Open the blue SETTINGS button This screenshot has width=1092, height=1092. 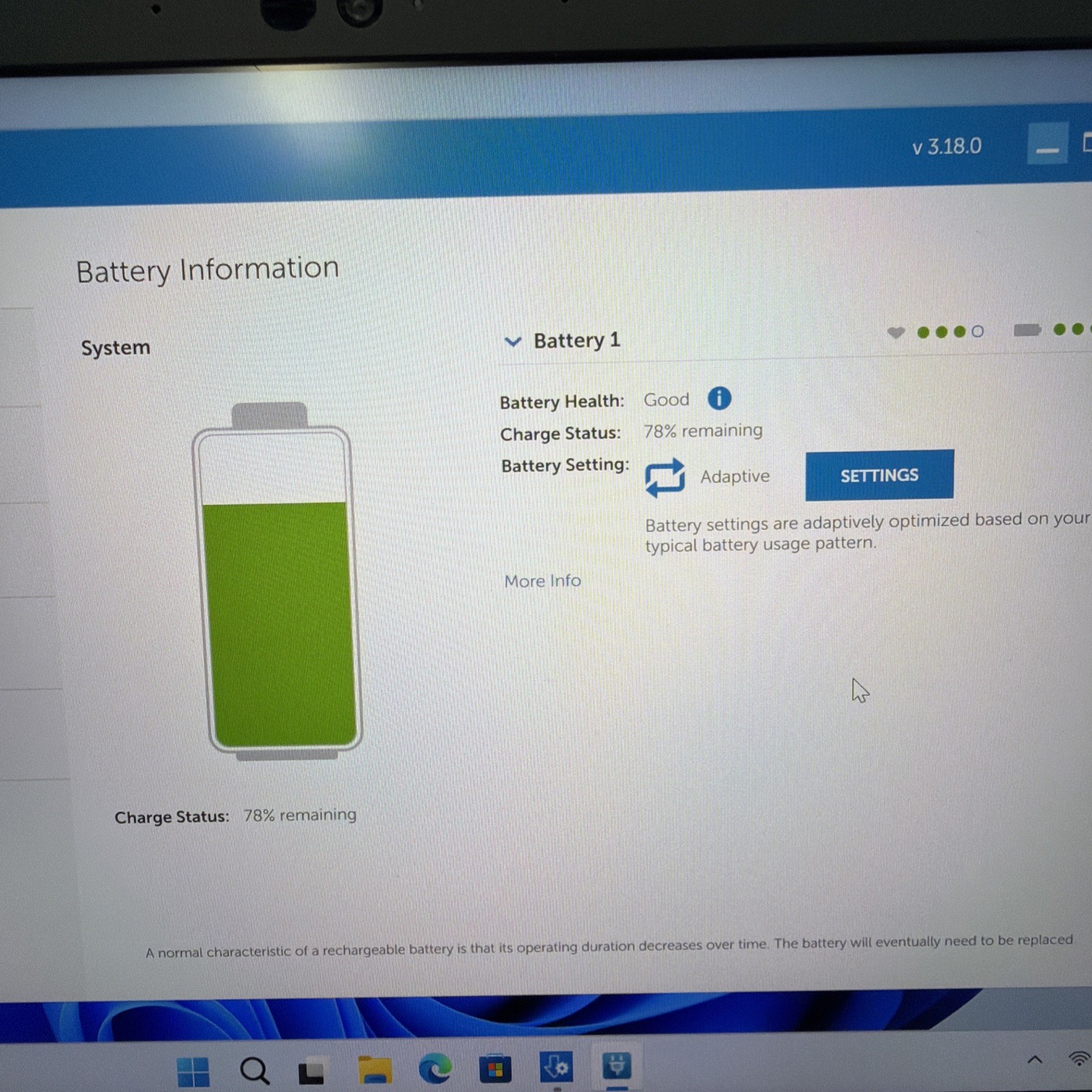coord(879,475)
